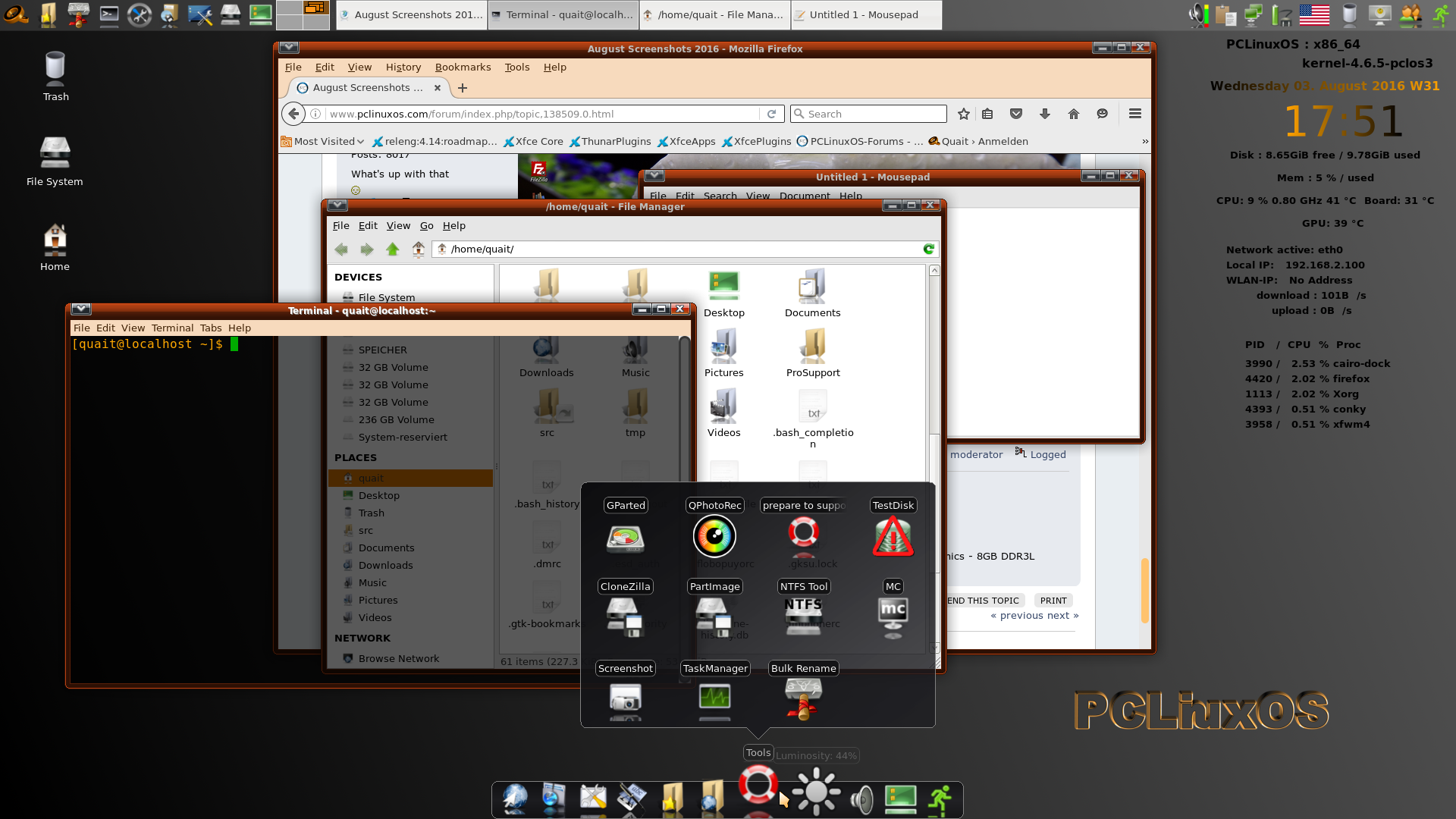
Task: Click the PRINT button on forum page
Action: [x=1053, y=600]
